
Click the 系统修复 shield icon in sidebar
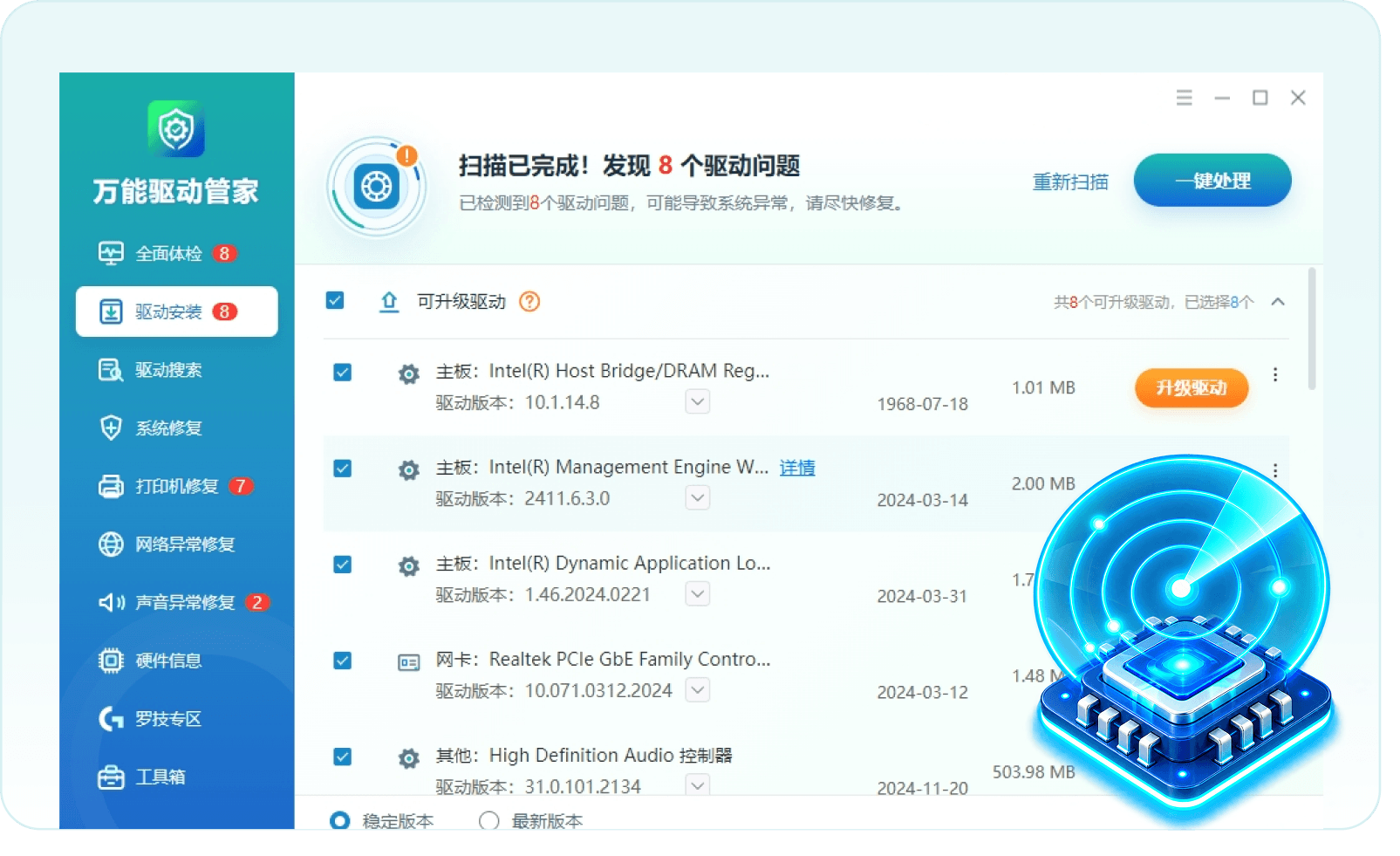[x=111, y=428]
